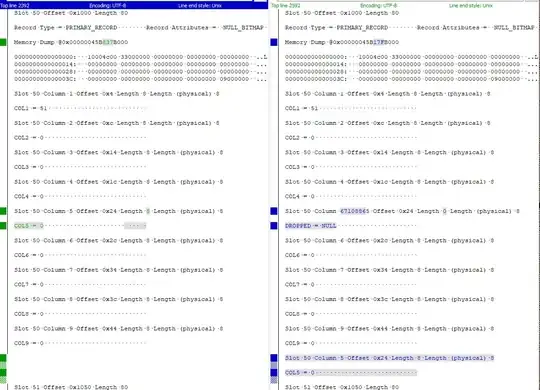
Task: Click left 'Slot 50 Column 4 Offset 0x1c' line
Action: click(x=118, y=182)
